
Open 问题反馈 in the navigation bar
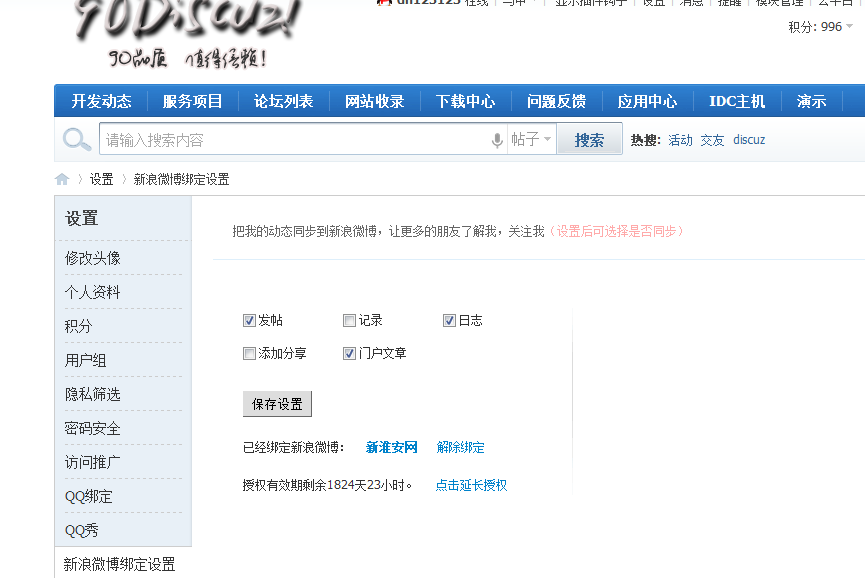point(557,101)
